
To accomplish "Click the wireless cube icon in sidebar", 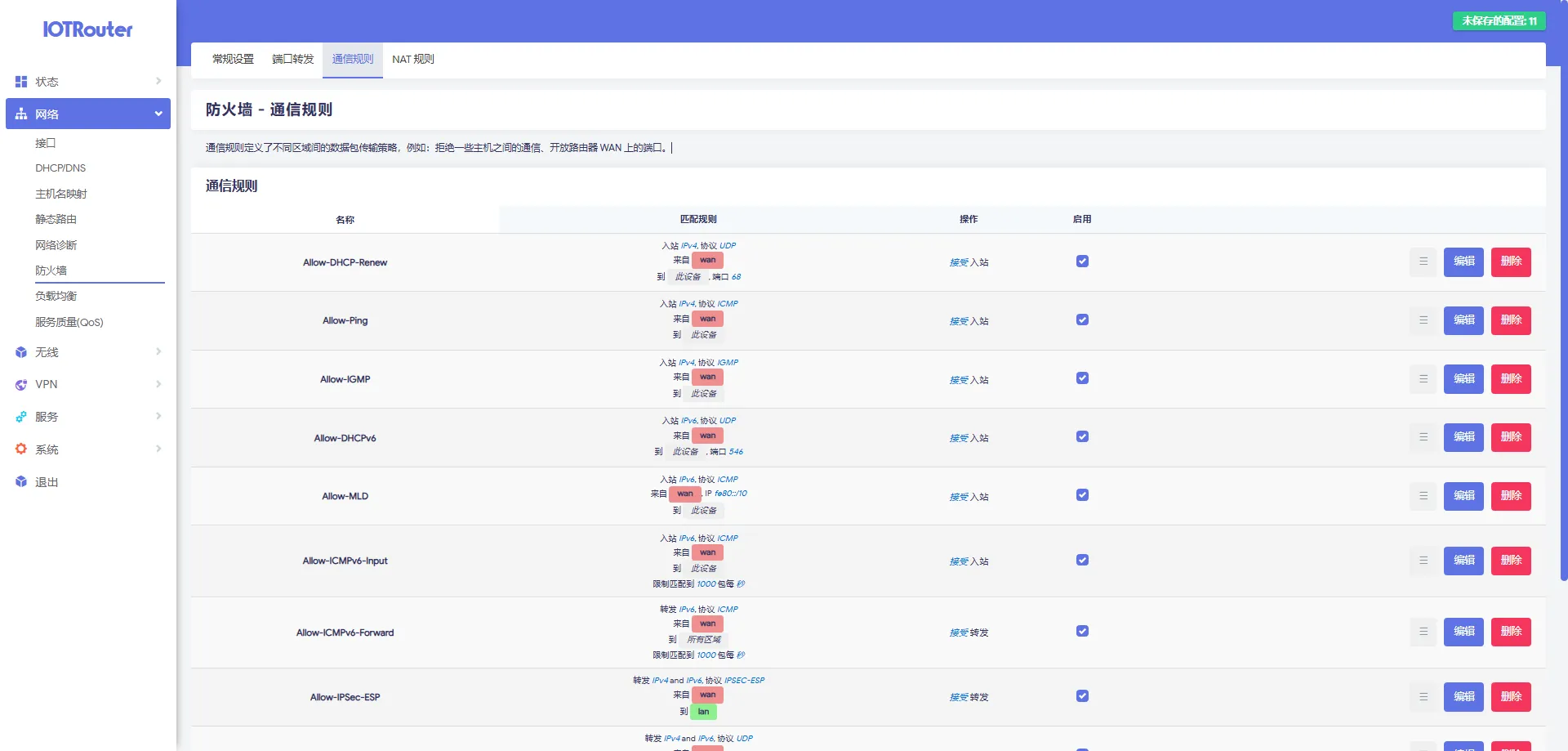I will pos(21,352).
